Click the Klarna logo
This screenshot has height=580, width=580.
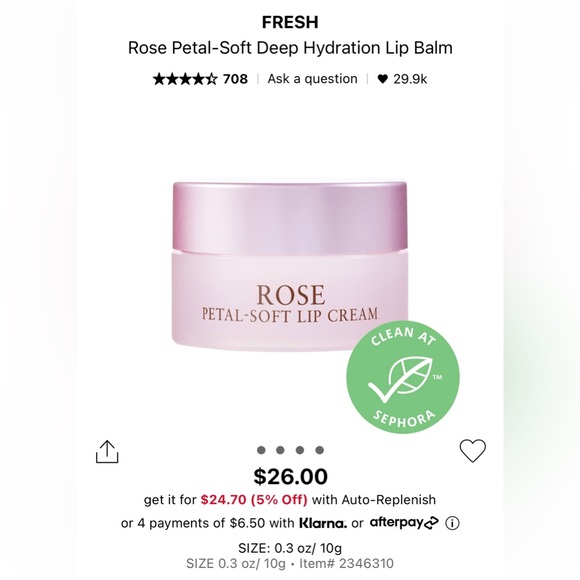(323, 523)
